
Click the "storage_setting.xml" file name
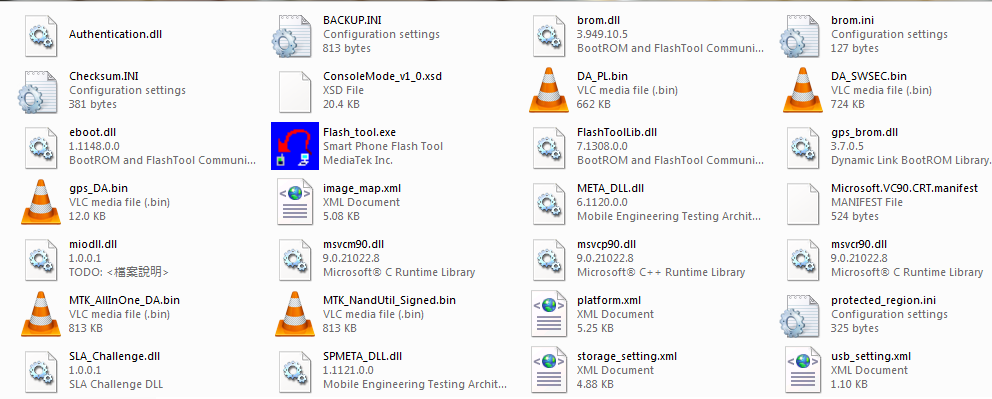click(626, 356)
